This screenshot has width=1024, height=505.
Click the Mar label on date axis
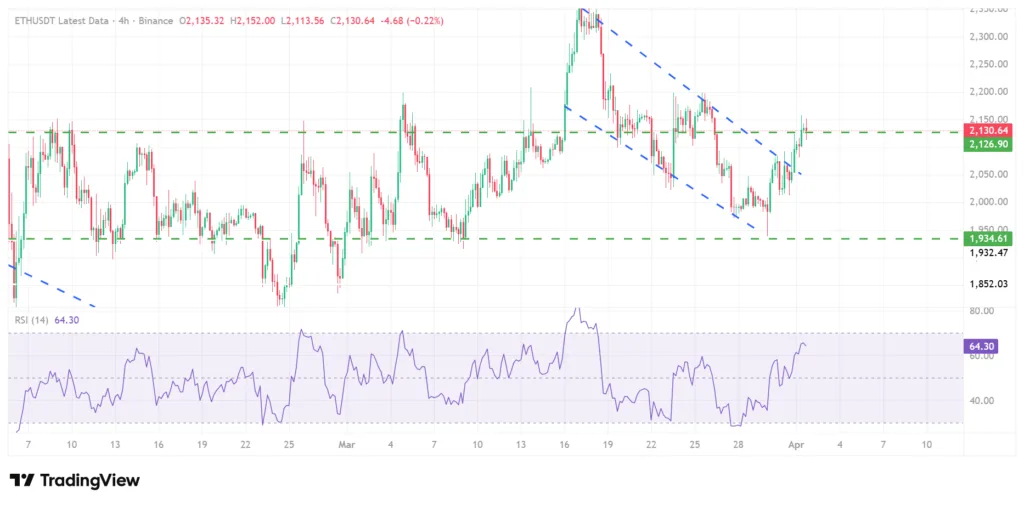[x=347, y=443]
